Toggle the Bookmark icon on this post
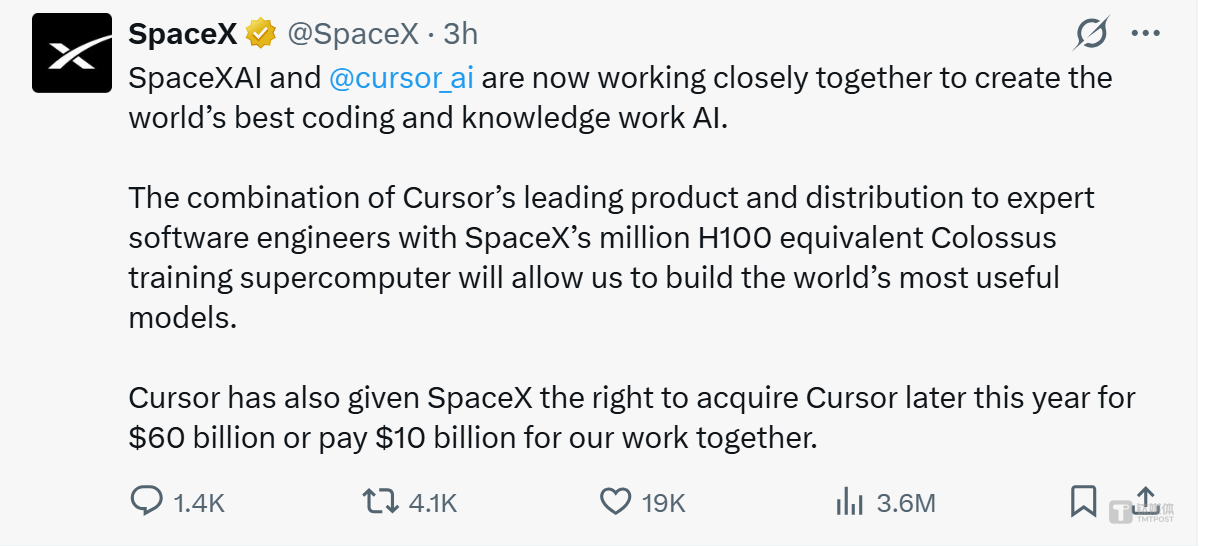1206x546 pixels. pyautogui.click(x=1083, y=501)
